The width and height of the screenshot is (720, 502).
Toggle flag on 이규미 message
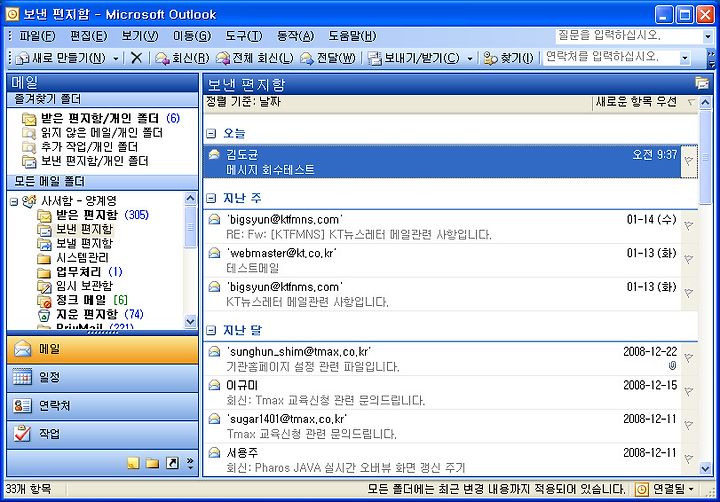[x=689, y=391]
